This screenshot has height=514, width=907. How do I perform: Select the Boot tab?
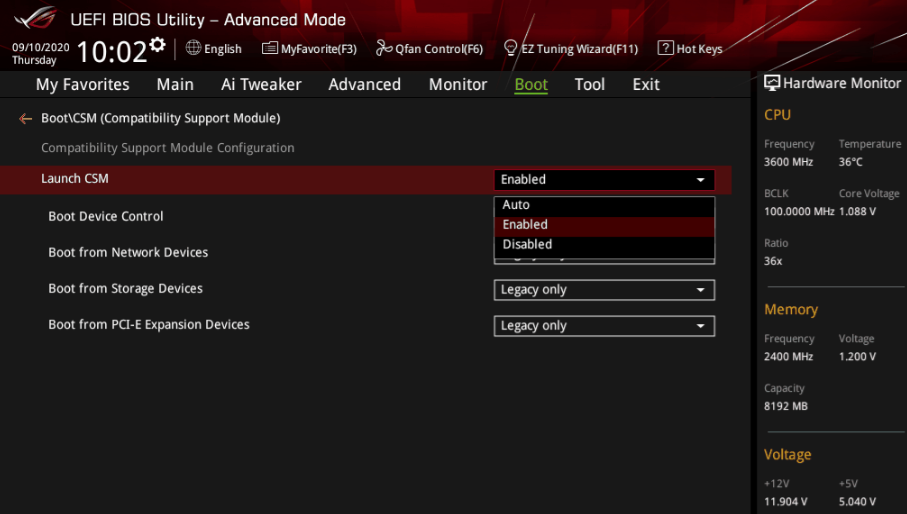tap(531, 84)
